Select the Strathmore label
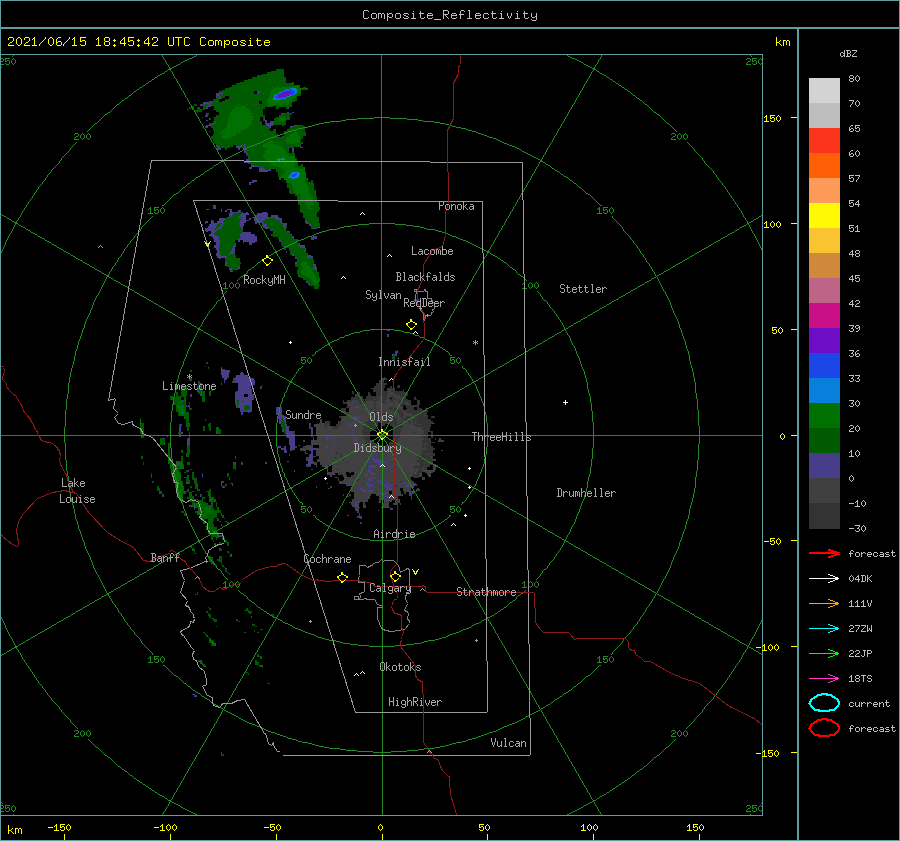 486,592
